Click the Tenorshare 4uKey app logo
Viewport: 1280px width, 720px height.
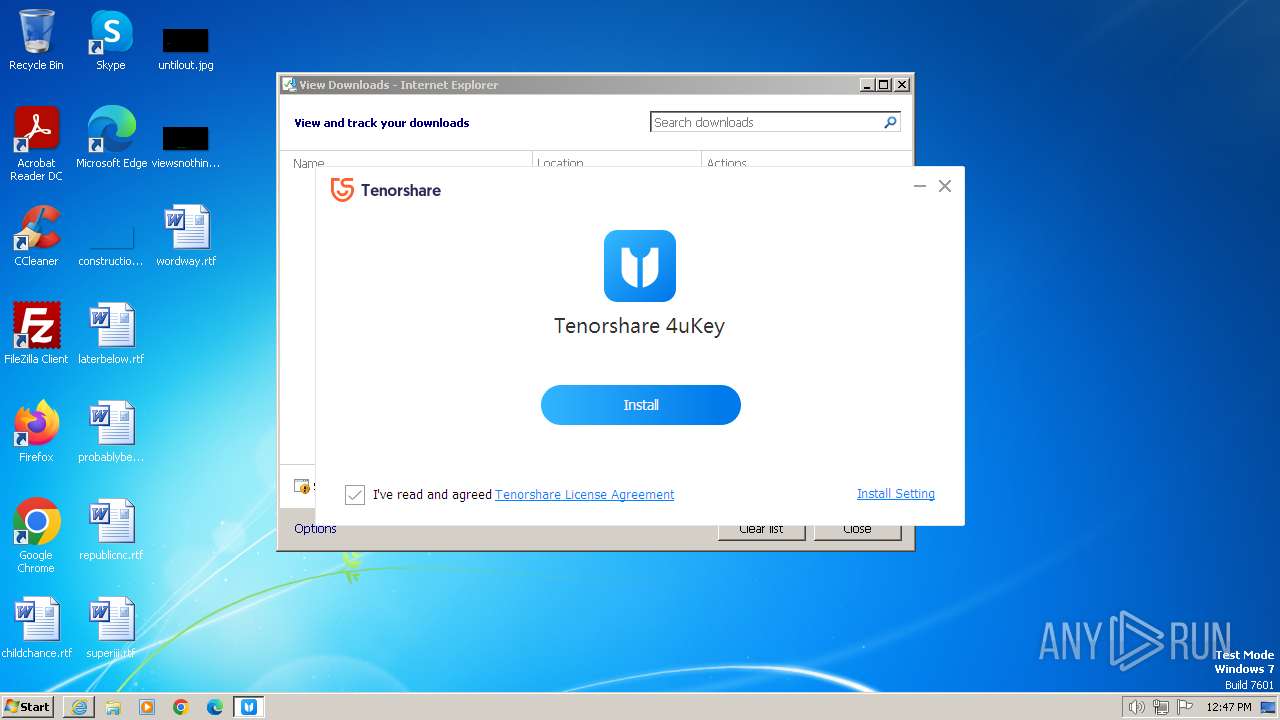(640, 266)
